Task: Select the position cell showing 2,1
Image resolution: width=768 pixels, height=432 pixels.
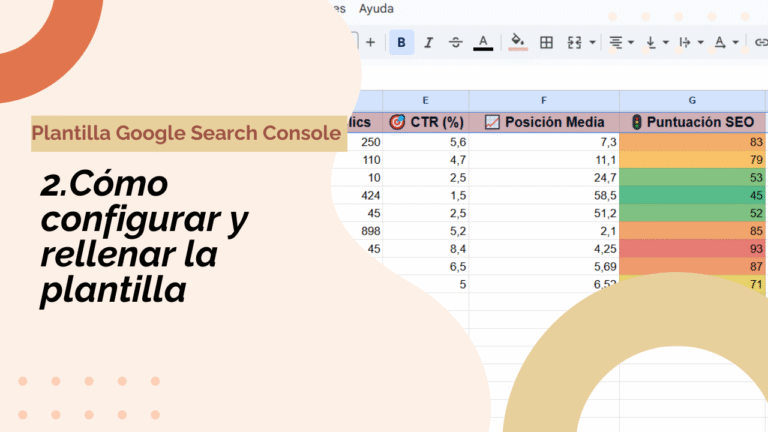Action: point(544,231)
